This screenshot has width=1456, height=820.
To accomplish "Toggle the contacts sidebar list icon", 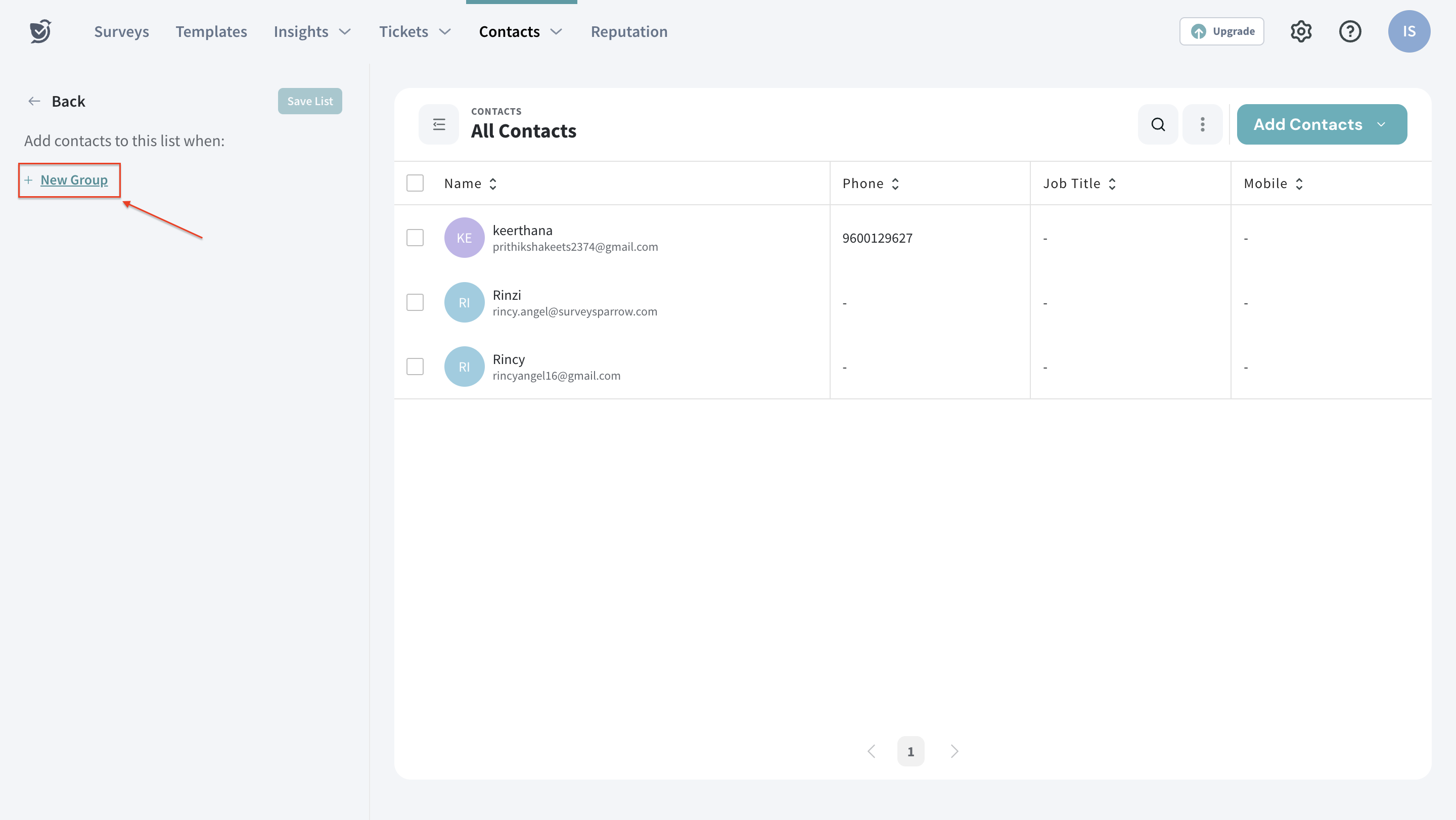I will (x=439, y=124).
